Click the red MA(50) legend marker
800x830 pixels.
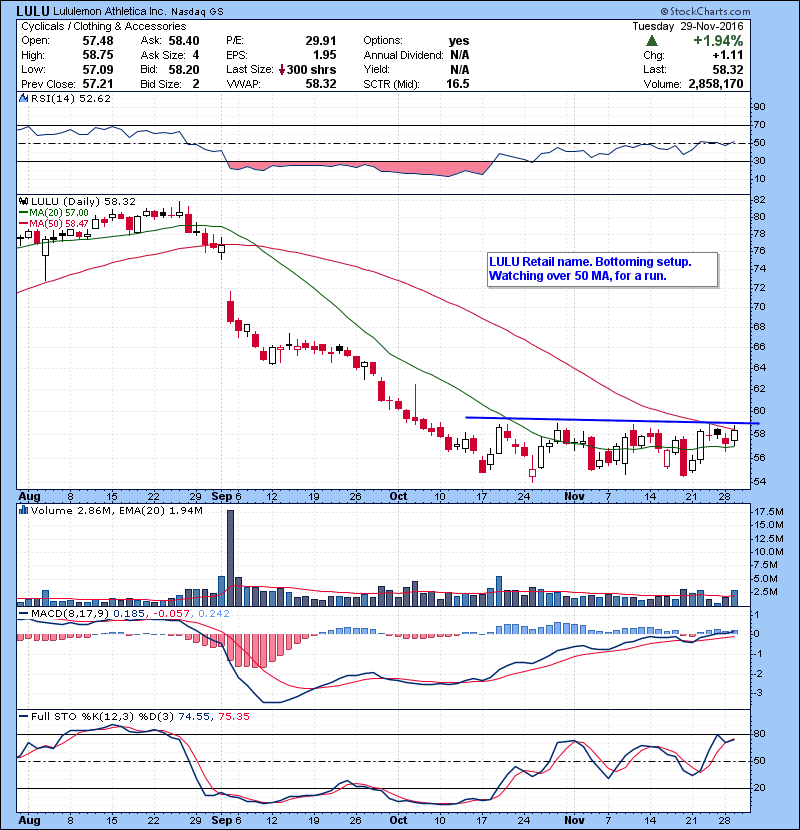[23, 223]
